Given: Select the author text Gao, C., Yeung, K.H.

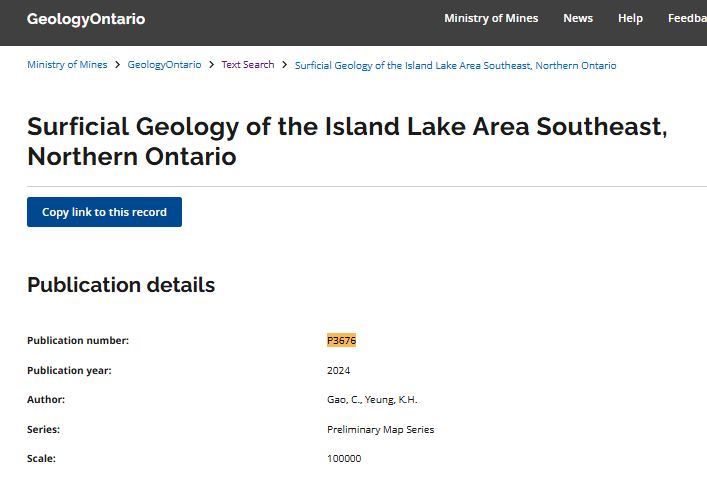Looking at the screenshot, I should pyautogui.click(x=372, y=400).
